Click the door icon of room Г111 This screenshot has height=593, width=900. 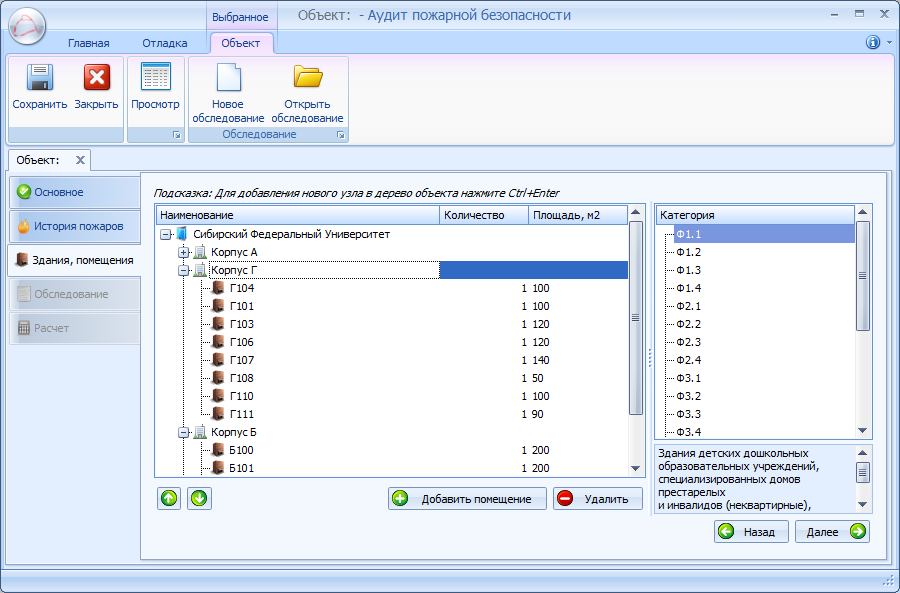tap(218, 414)
